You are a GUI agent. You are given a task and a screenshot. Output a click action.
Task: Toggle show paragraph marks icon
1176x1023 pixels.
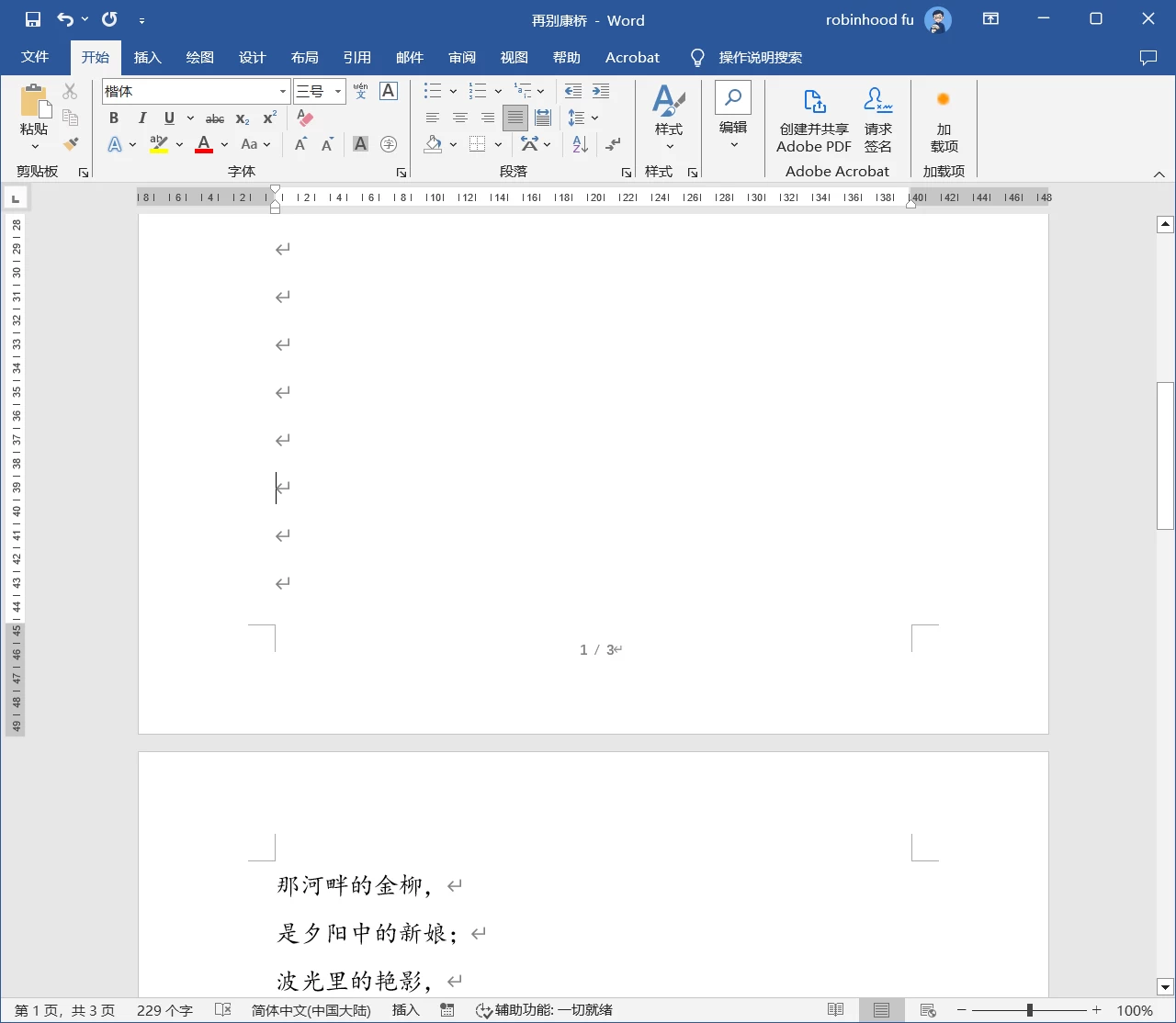click(x=613, y=144)
